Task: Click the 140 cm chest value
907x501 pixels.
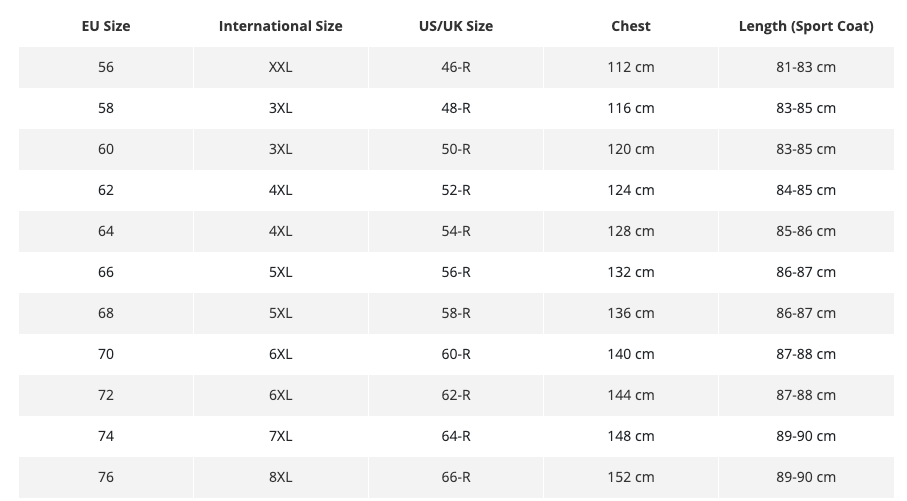Action: pyautogui.click(x=630, y=354)
